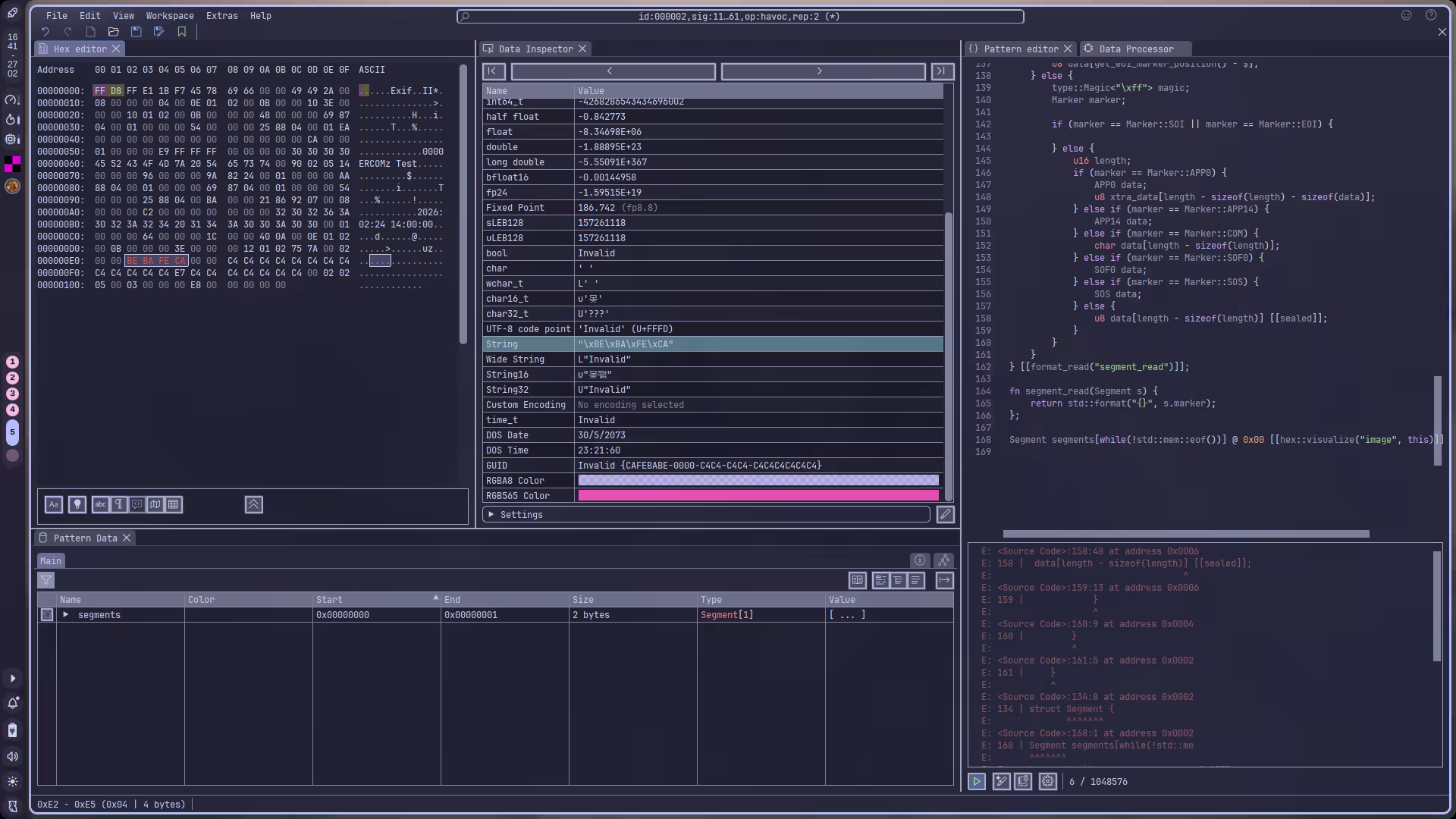Toggle uppercase hex characters Aa button

(x=54, y=505)
